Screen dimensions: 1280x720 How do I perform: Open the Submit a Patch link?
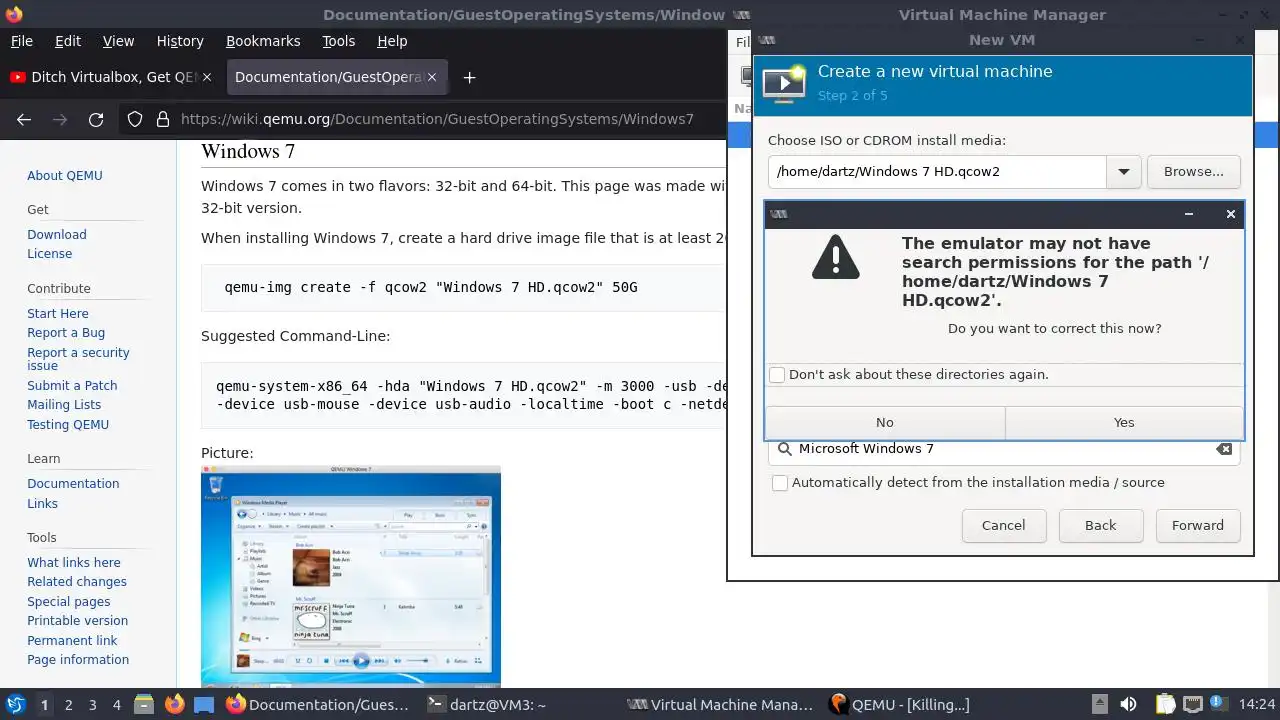coord(72,386)
